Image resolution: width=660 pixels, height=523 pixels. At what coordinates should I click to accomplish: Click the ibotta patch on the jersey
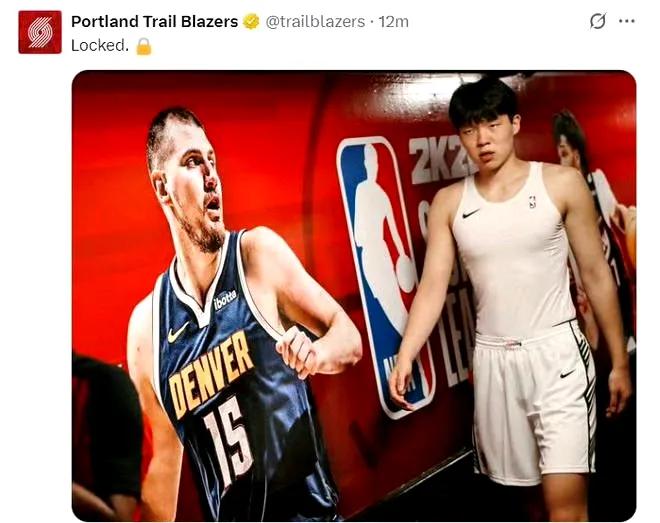[x=225, y=299]
